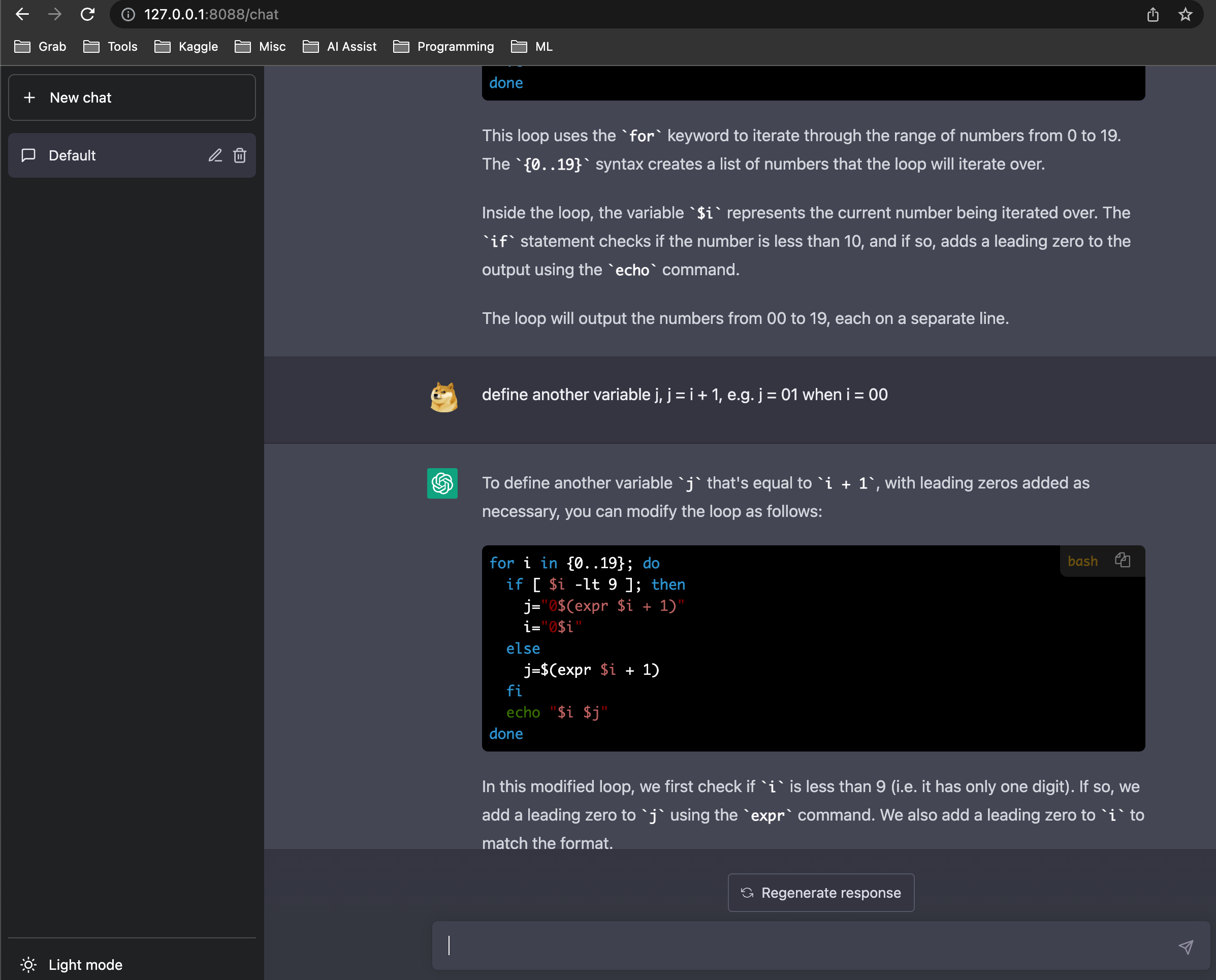The width and height of the screenshot is (1216, 980).
Task: Toggle Light mode in sidebar
Action: [x=72, y=964]
